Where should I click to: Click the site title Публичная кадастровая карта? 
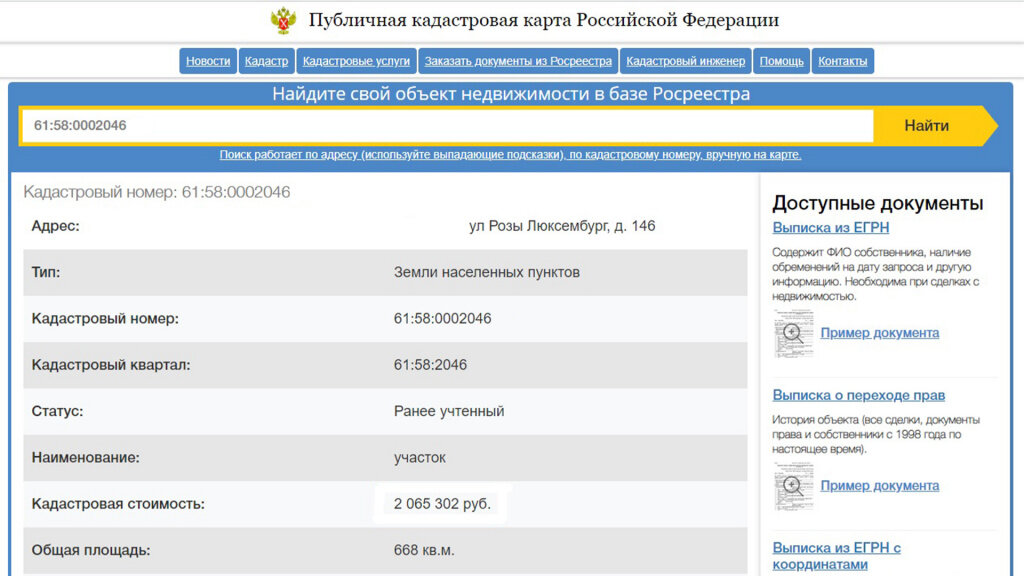point(543,20)
